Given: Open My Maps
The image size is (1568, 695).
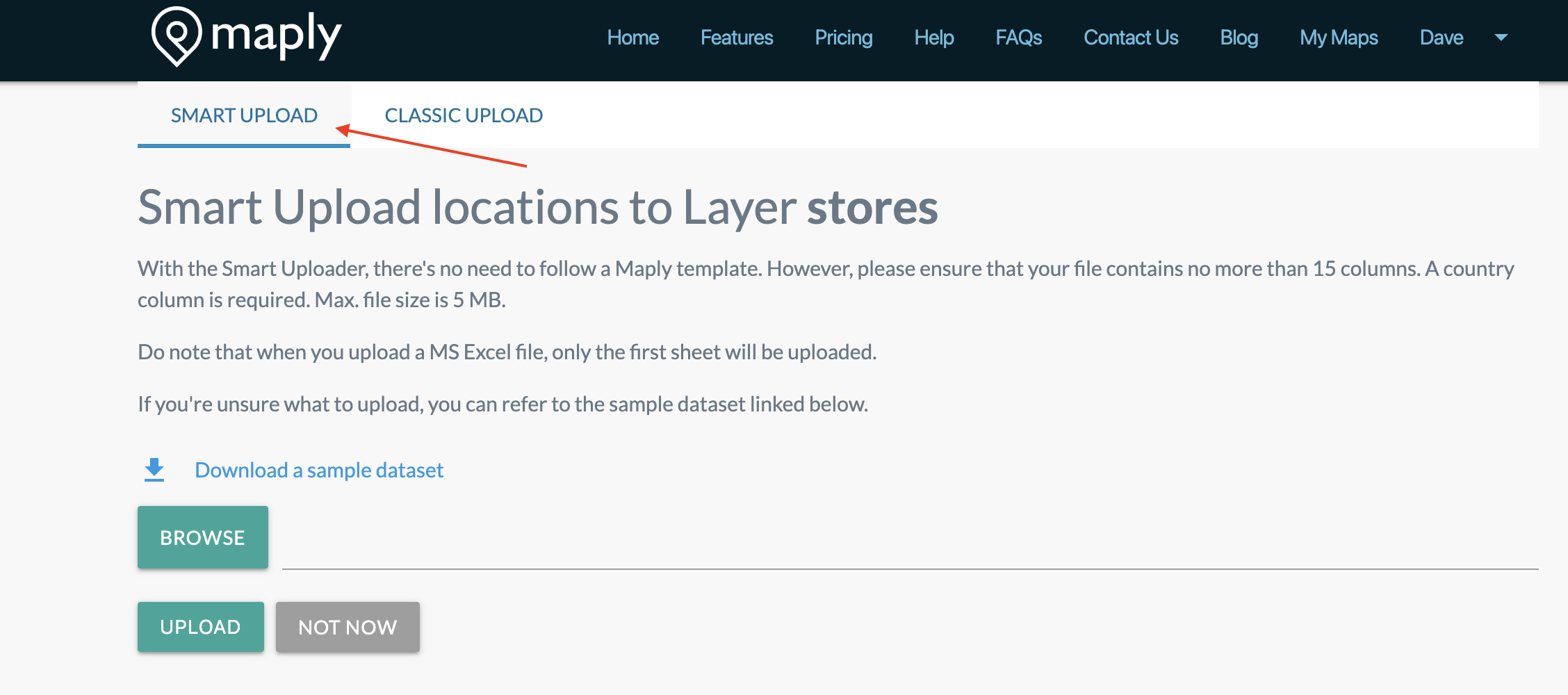Looking at the screenshot, I should tap(1339, 38).
